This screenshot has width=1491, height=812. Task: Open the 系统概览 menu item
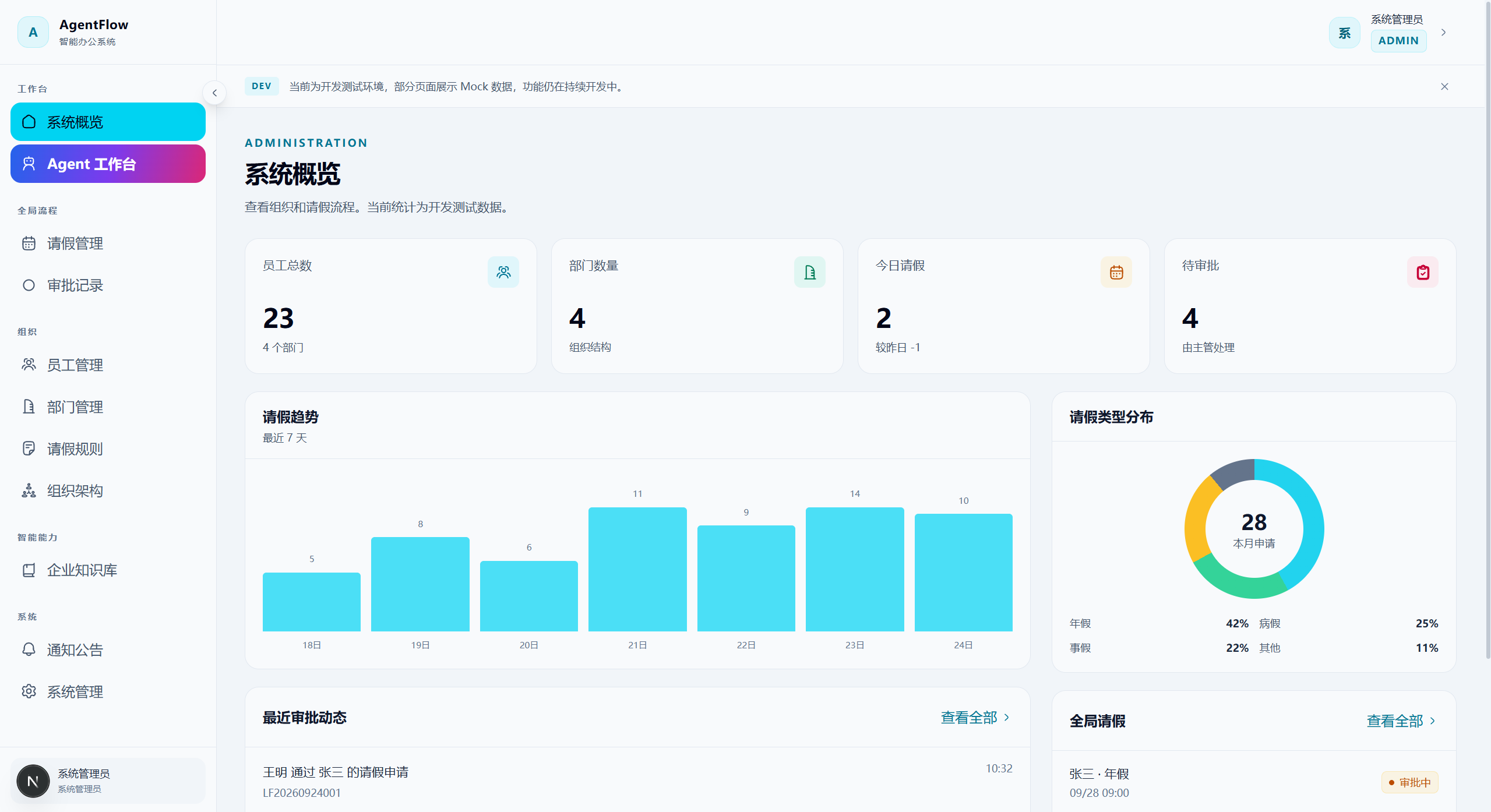(x=108, y=122)
